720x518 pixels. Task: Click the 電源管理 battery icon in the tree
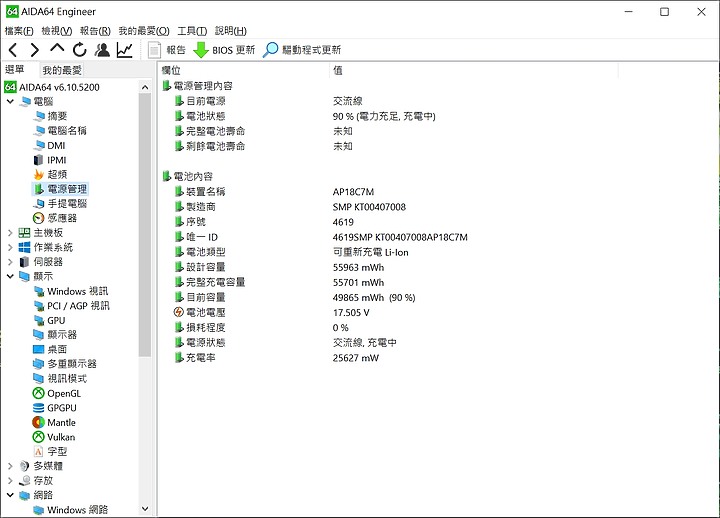[39, 189]
